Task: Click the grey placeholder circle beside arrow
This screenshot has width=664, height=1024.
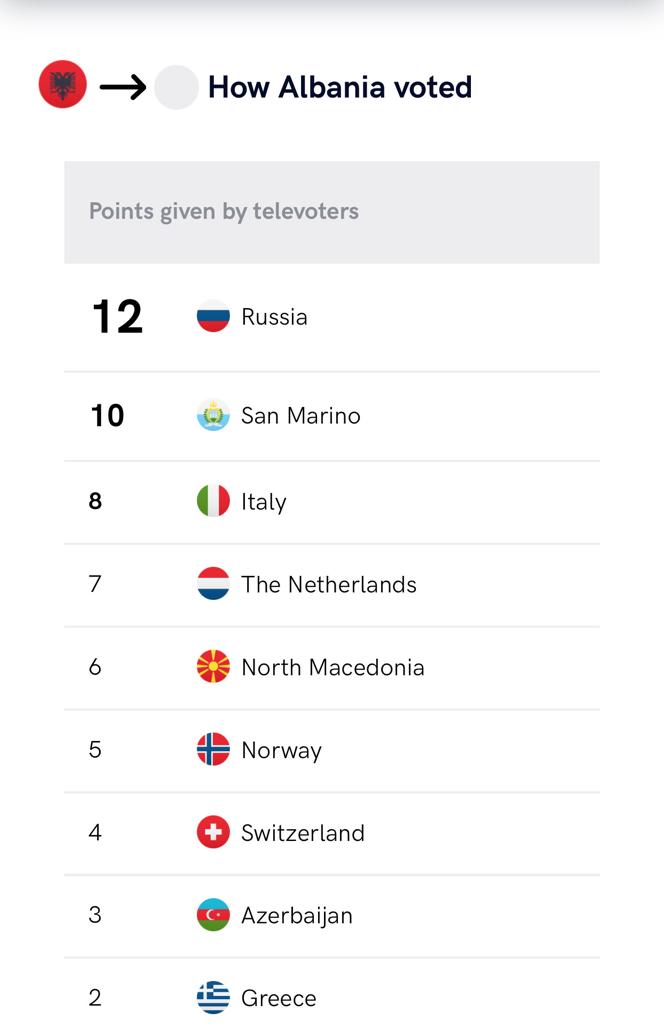Action: coord(176,87)
